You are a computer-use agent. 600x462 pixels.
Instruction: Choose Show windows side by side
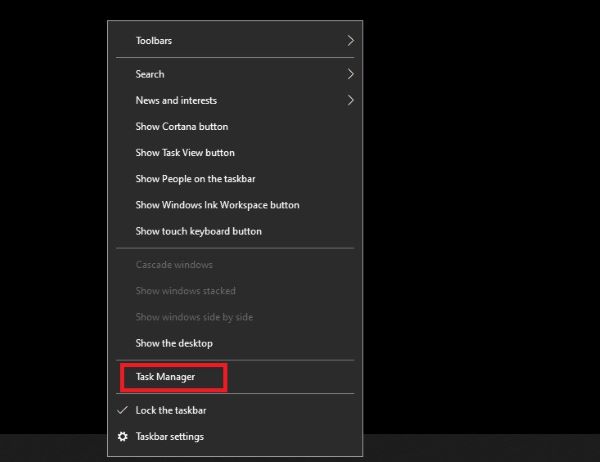pyautogui.click(x=235, y=317)
